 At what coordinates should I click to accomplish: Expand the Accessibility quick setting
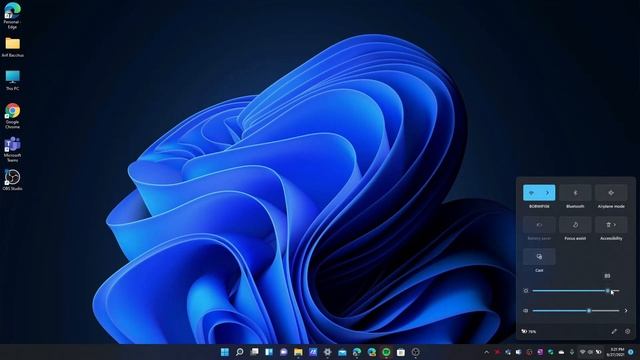click(x=611, y=224)
